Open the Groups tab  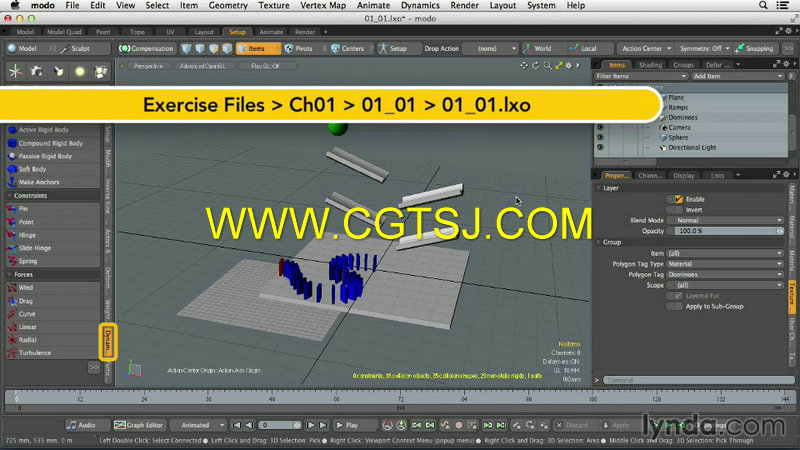click(683, 65)
